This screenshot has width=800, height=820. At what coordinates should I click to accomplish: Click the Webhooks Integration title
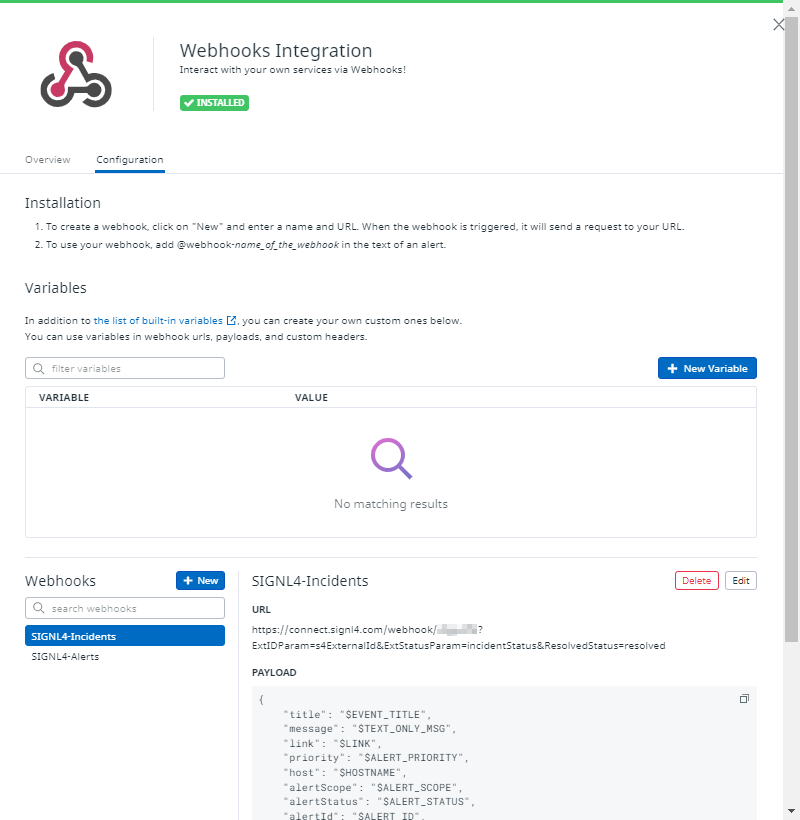point(276,51)
